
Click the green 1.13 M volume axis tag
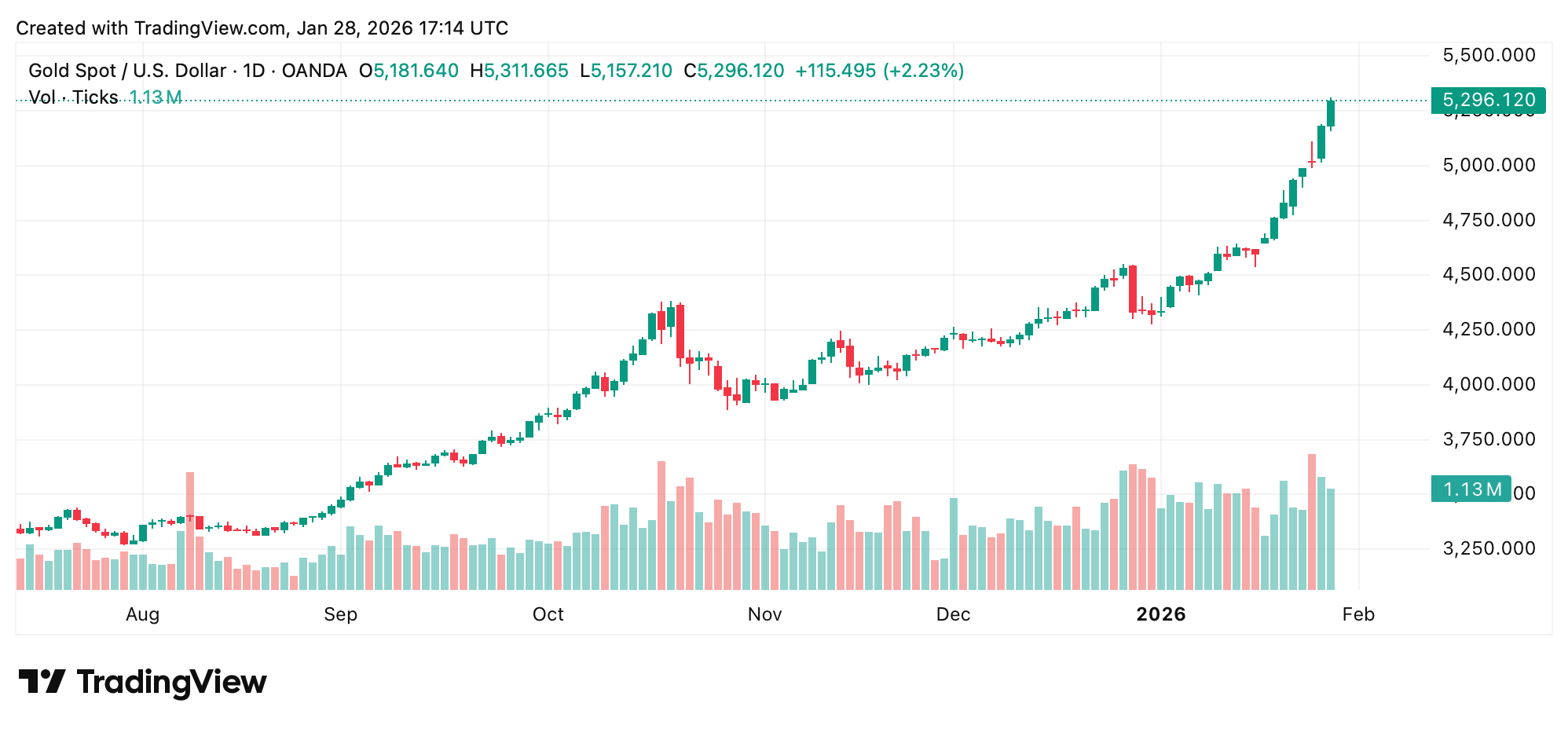pos(1471,489)
